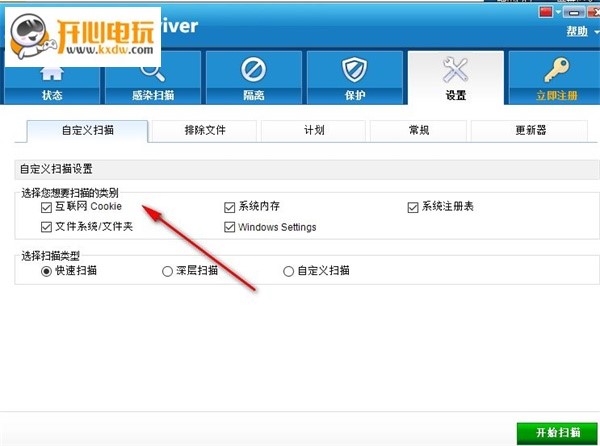The image size is (600, 446).
Task: Open the 帮助 help menu
Action: tap(577, 31)
